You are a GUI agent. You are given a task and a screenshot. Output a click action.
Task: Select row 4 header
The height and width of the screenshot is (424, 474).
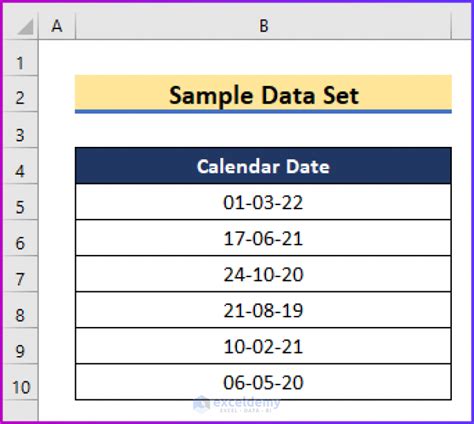point(21,166)
